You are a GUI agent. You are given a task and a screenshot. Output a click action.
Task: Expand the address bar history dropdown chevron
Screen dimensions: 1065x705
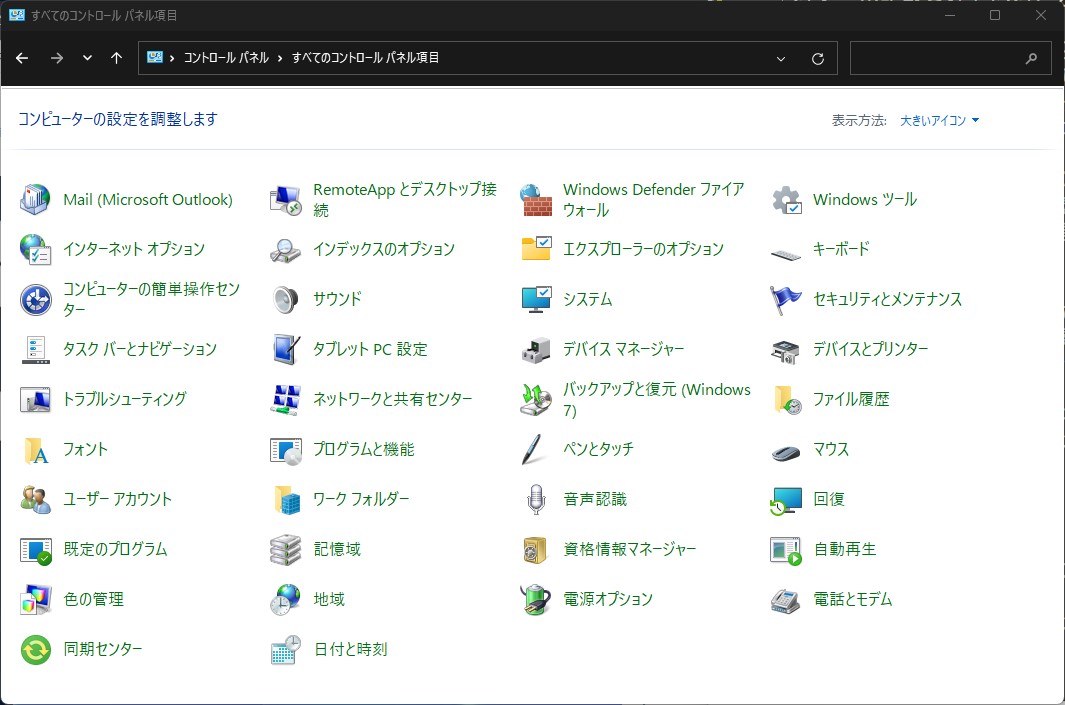(781, 58)
